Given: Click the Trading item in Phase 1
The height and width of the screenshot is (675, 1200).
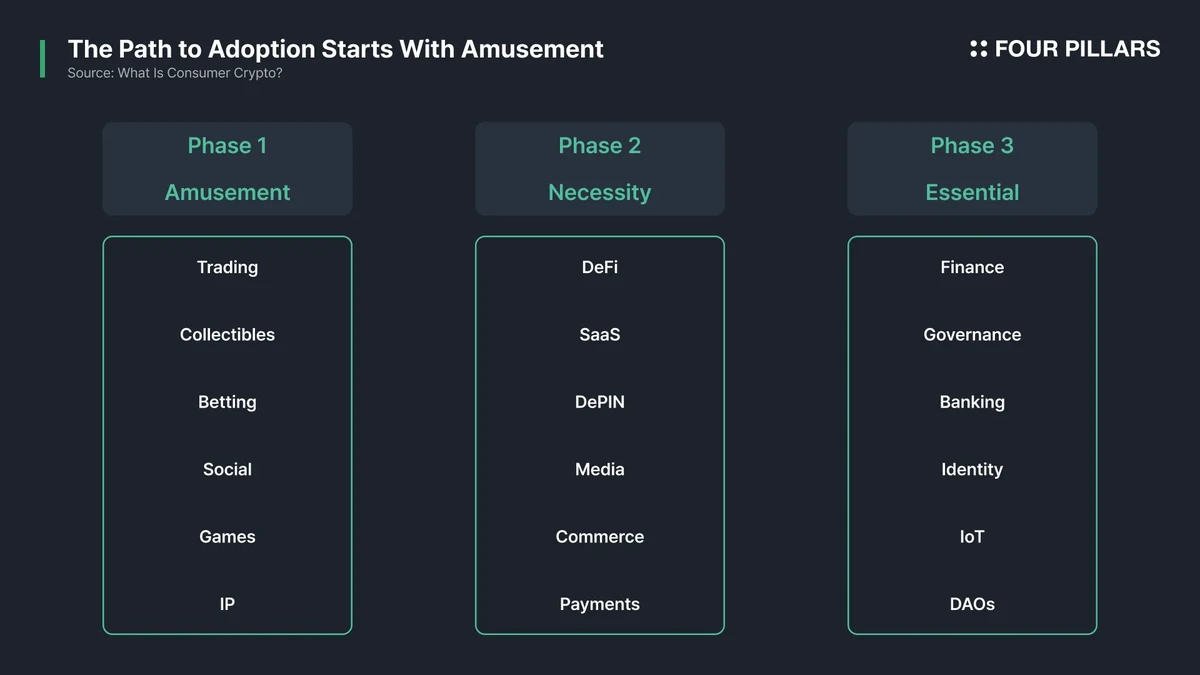Looking at the screenshot, I should point(227,267).
